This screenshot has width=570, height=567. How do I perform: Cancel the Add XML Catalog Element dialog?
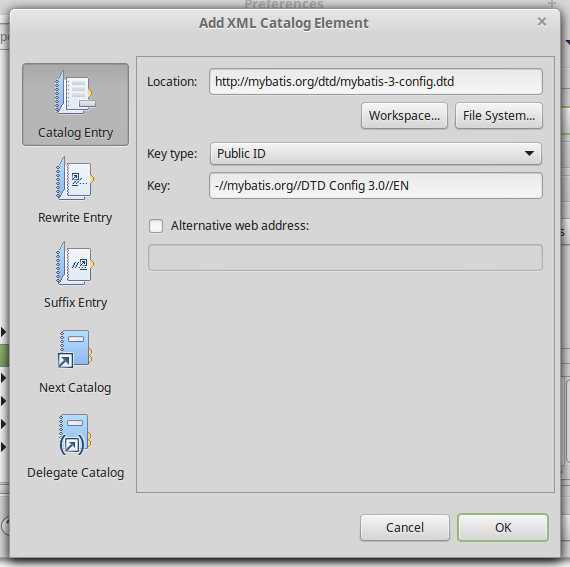405,527
